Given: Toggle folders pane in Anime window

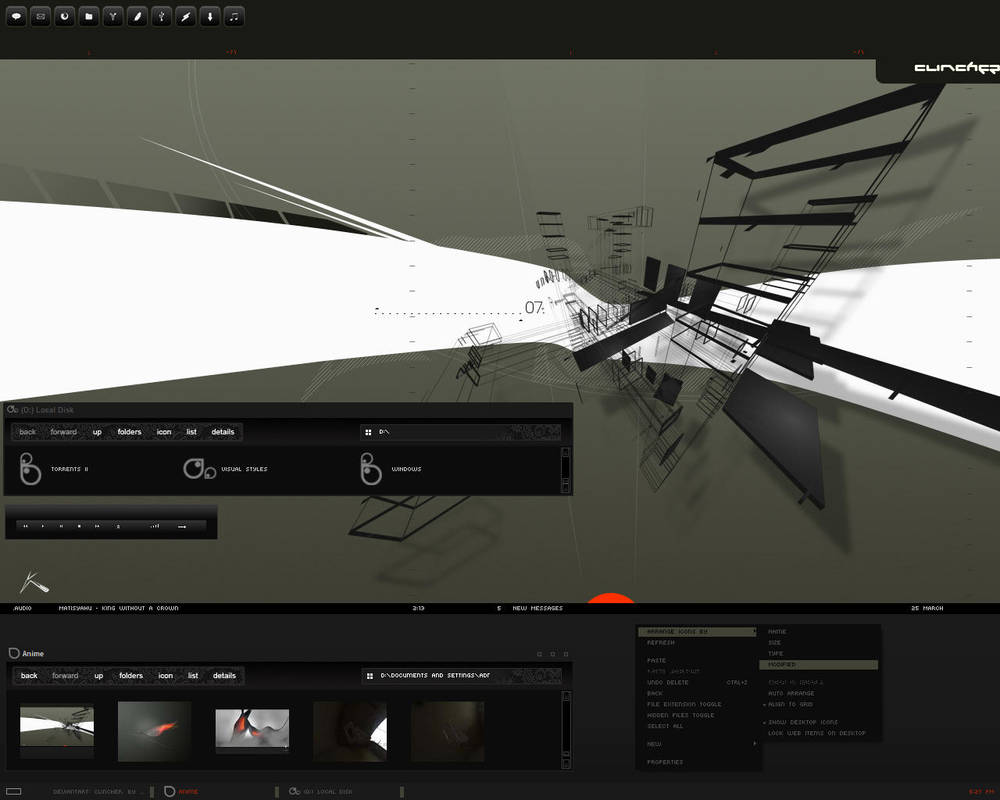Looking at the screenshot, I should (131, 676).
